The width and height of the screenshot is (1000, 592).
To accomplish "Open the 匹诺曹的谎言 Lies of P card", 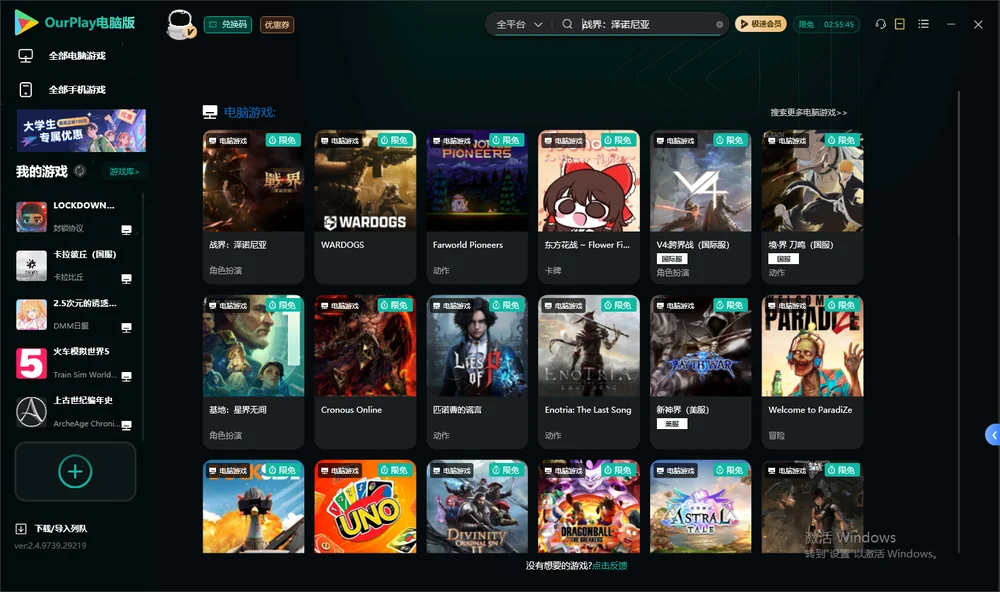I will coord(477,372).
